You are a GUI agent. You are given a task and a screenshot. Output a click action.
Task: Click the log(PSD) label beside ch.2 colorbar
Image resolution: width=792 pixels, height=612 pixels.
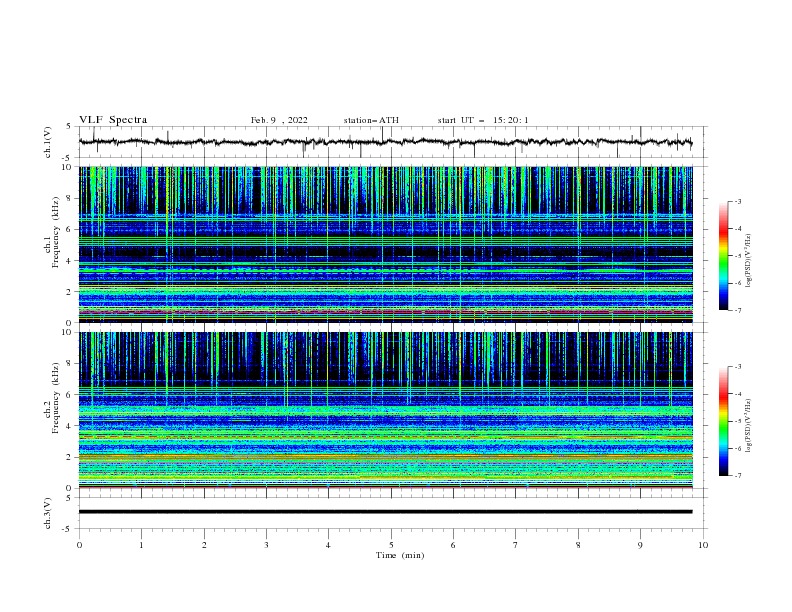748,425
